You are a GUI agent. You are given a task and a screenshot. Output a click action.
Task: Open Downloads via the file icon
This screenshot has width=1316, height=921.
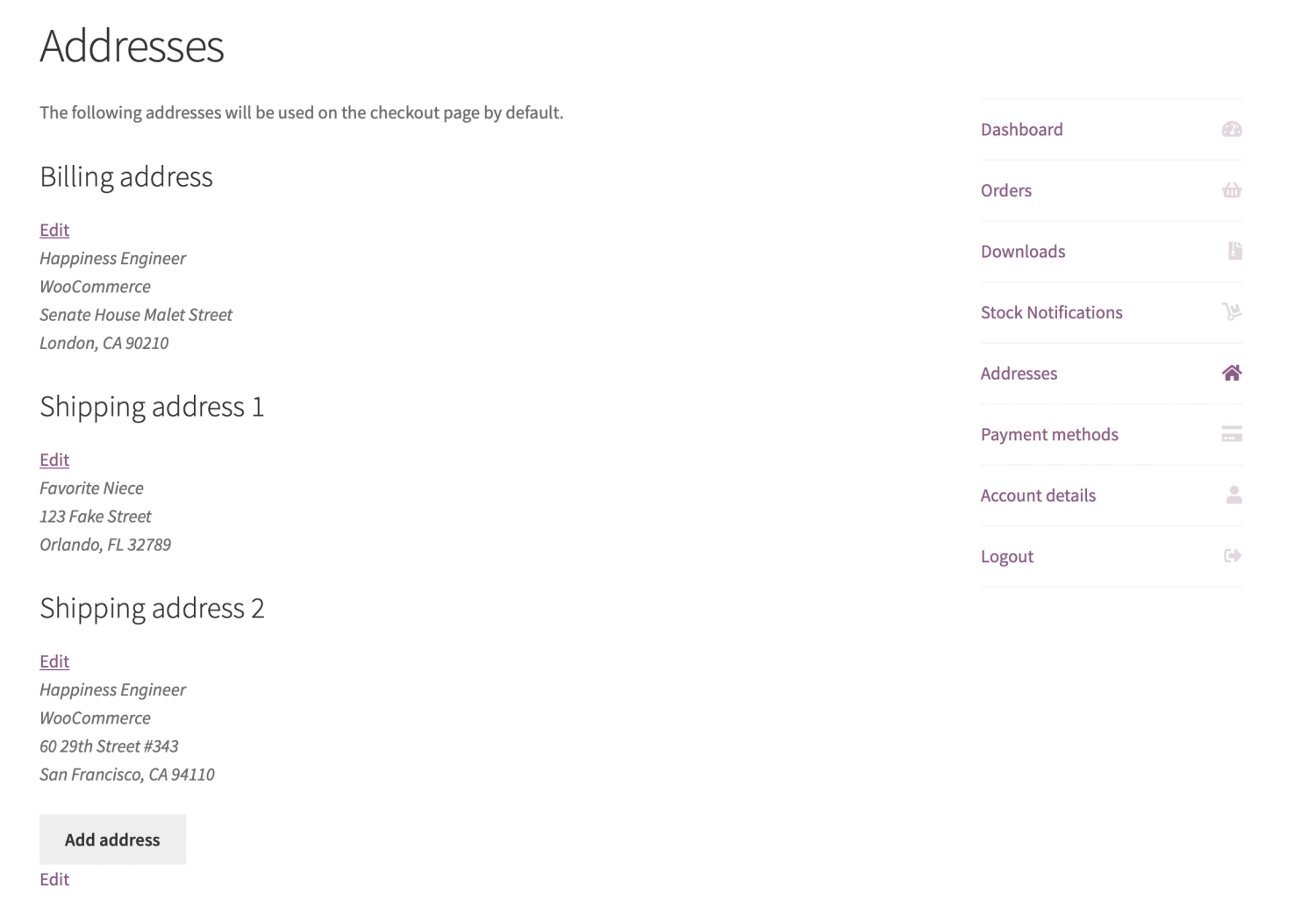point(1232,251)
